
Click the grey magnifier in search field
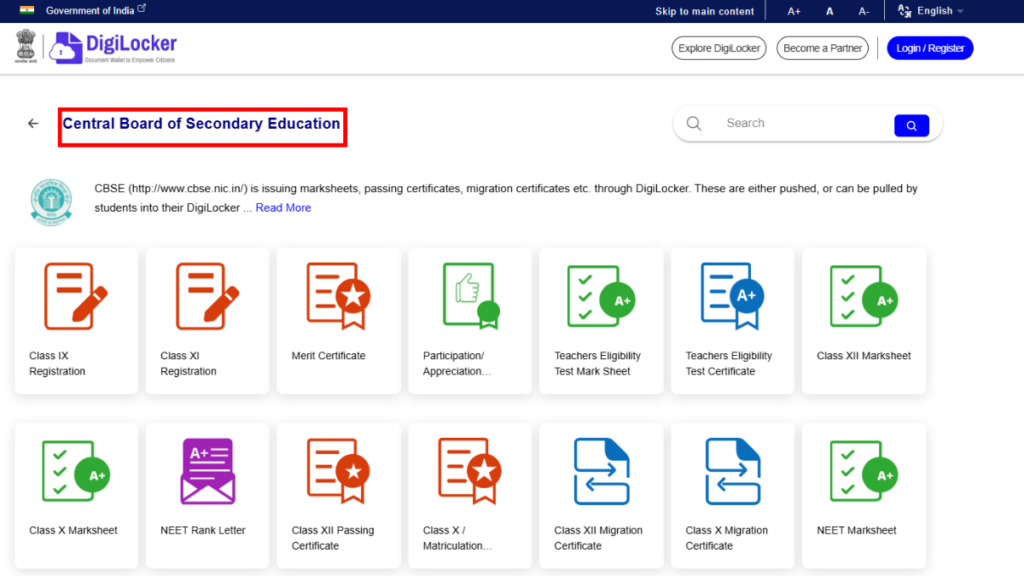click(694, 123)
